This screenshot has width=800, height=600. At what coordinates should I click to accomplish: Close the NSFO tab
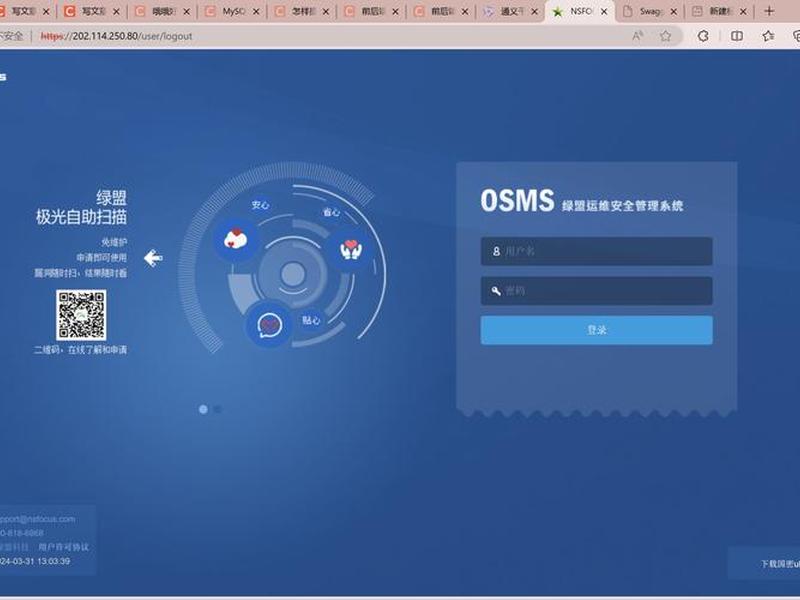tap(604, 11)
